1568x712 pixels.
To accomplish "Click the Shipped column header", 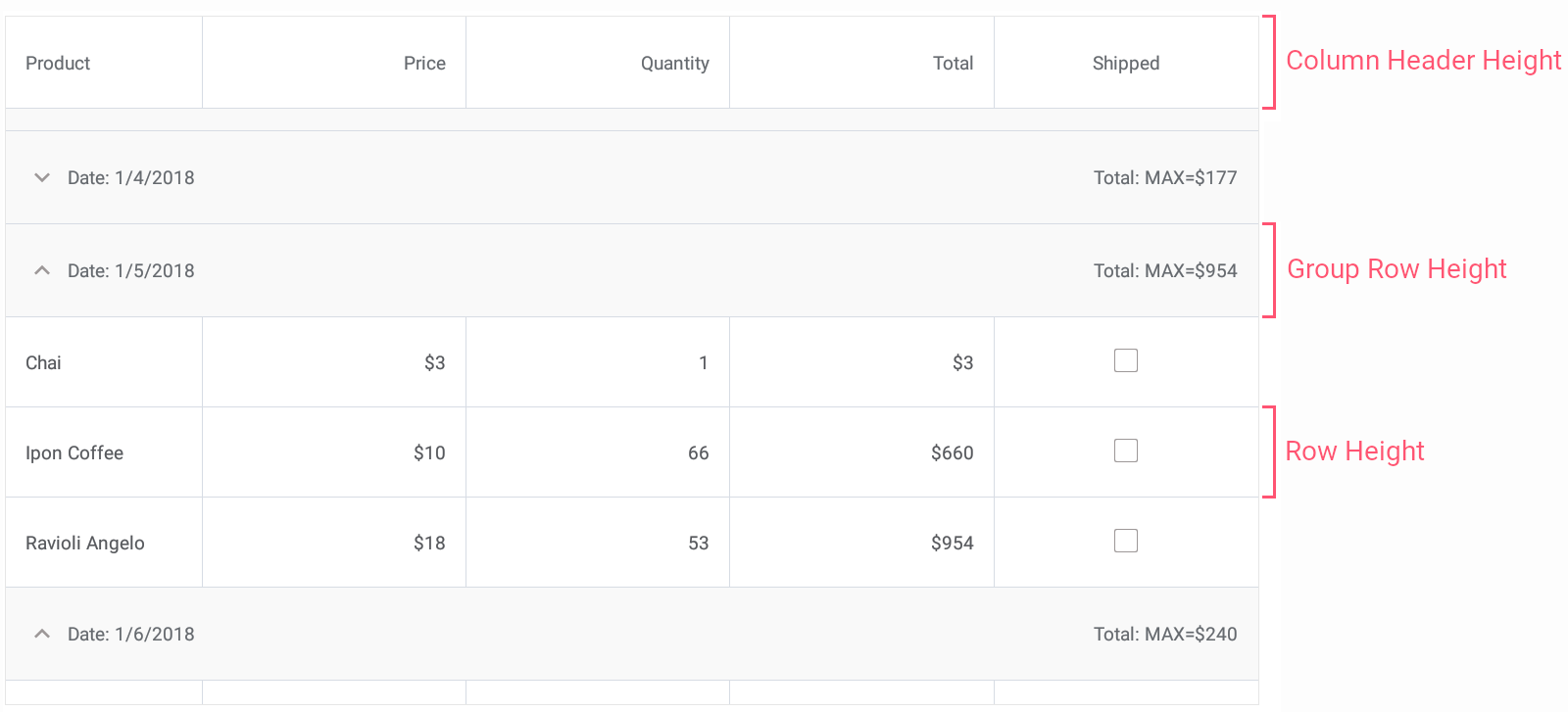I will pyautogui.click(x=1125, y=64).
